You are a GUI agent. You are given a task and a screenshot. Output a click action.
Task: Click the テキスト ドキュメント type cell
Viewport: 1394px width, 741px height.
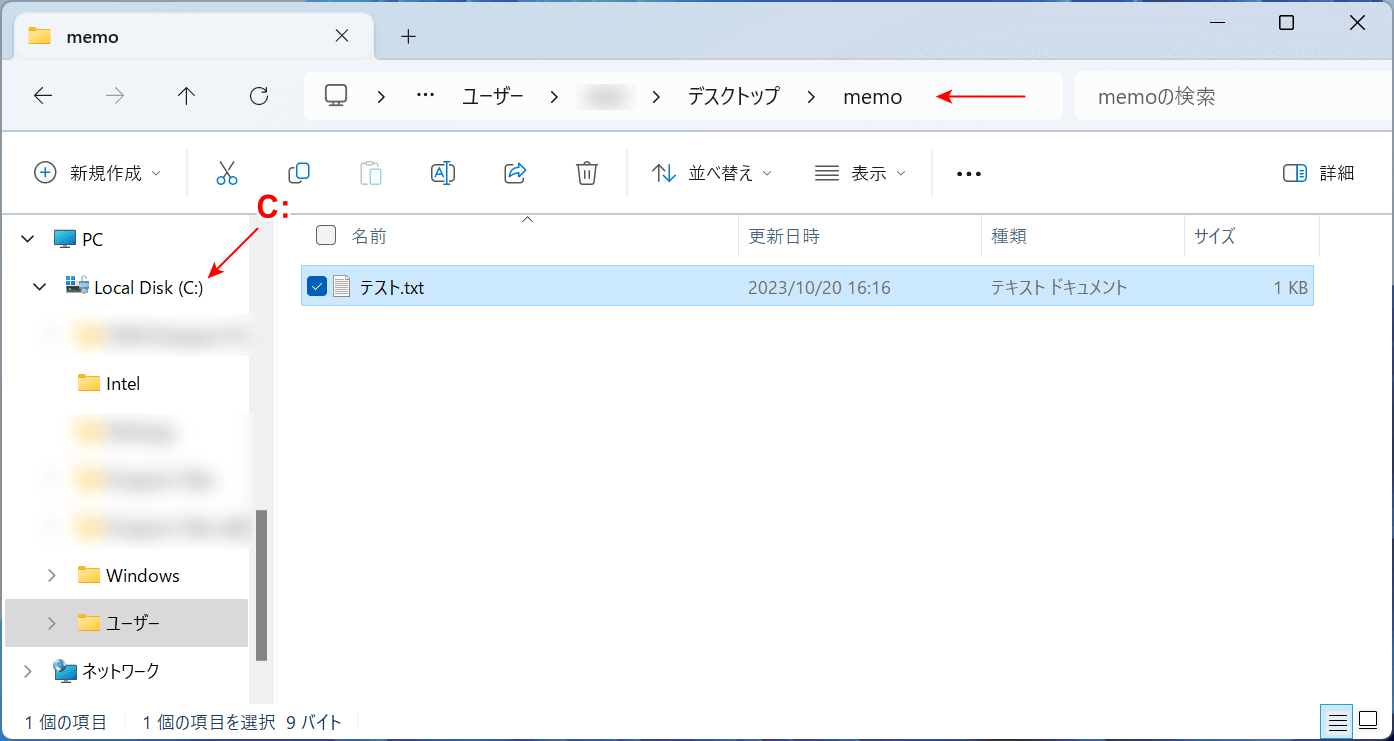tap(1059, 288)
